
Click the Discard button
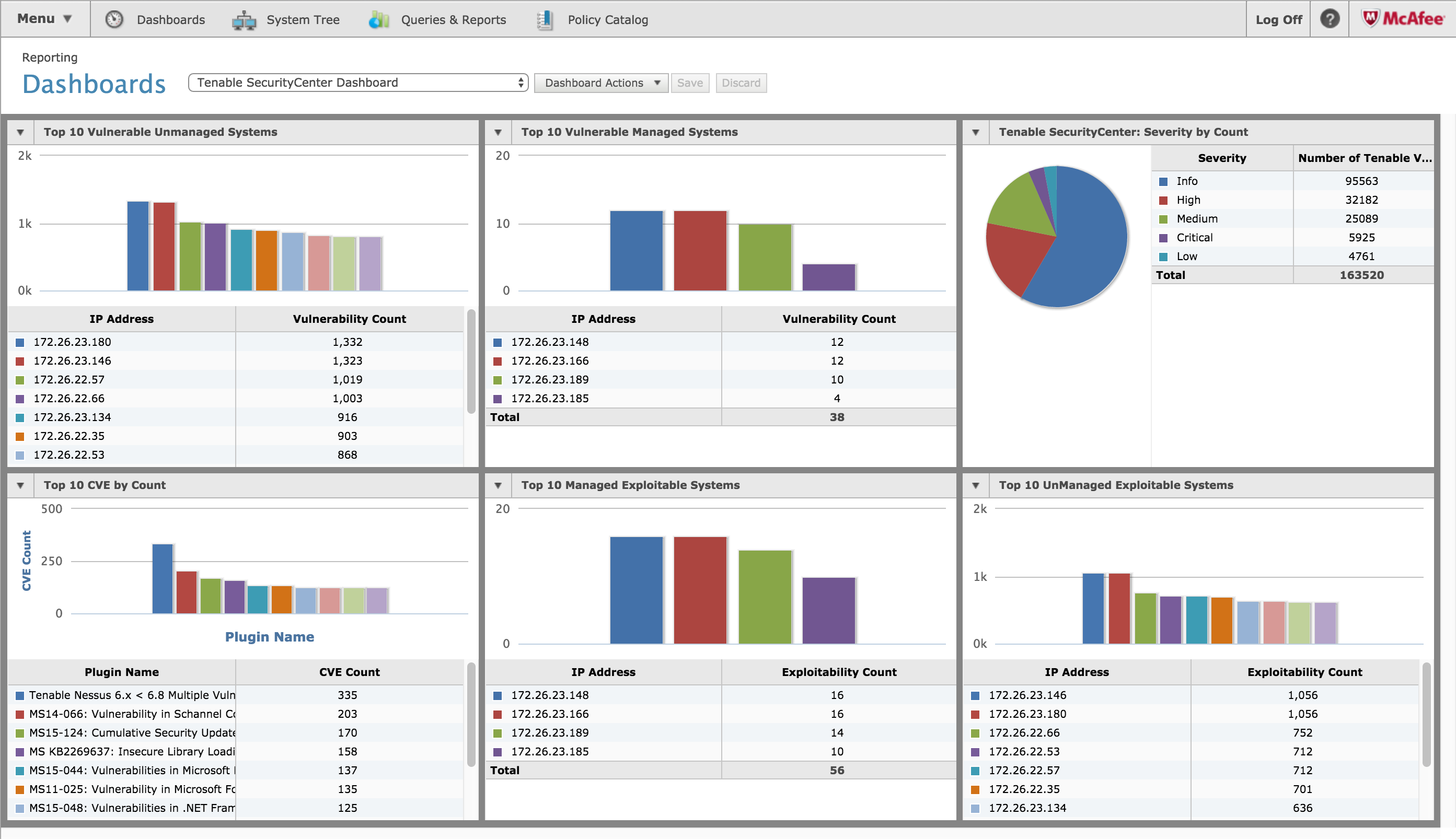[x=741, y=83]
